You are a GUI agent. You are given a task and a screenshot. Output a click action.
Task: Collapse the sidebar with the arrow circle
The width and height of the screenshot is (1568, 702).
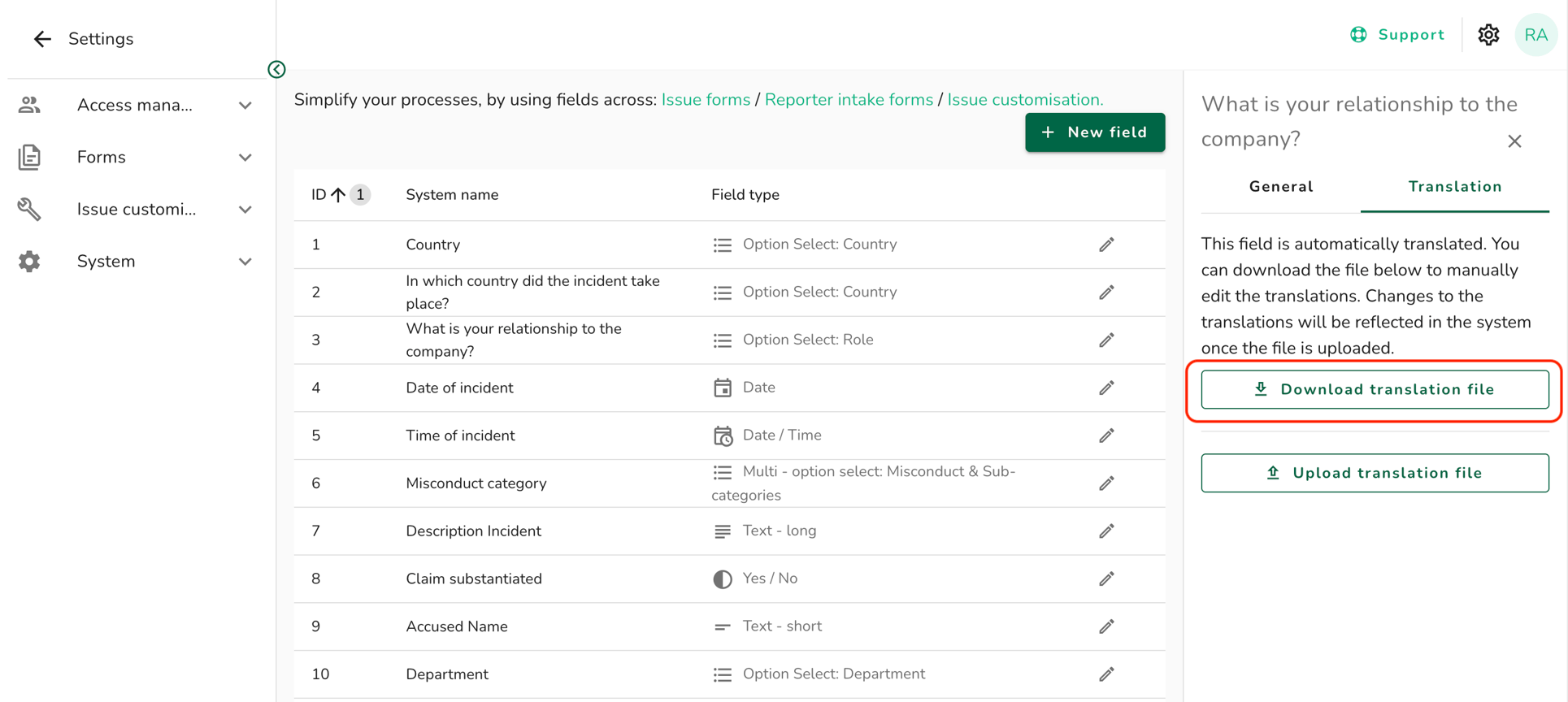(x=276, y=69)
